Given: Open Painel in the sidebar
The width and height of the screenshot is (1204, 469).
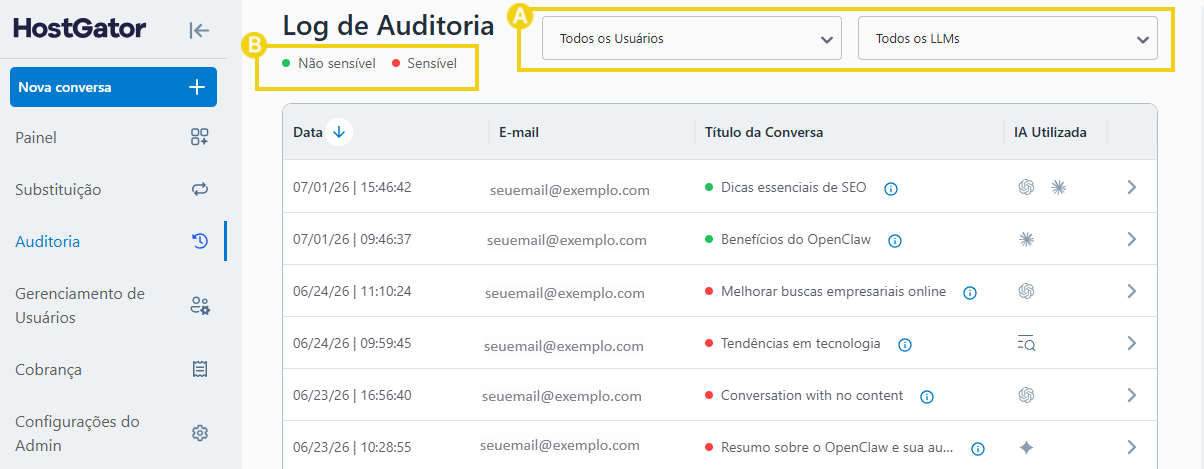Looking at the screenshot, I should pos(36,137).
